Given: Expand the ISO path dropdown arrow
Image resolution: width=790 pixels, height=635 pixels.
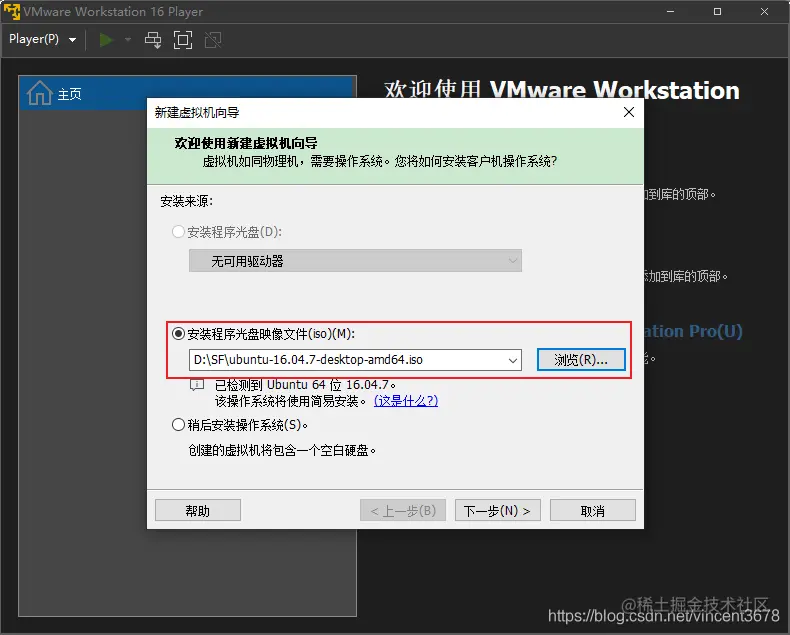Looking at the screenshot, I should [x=513, y=360].
